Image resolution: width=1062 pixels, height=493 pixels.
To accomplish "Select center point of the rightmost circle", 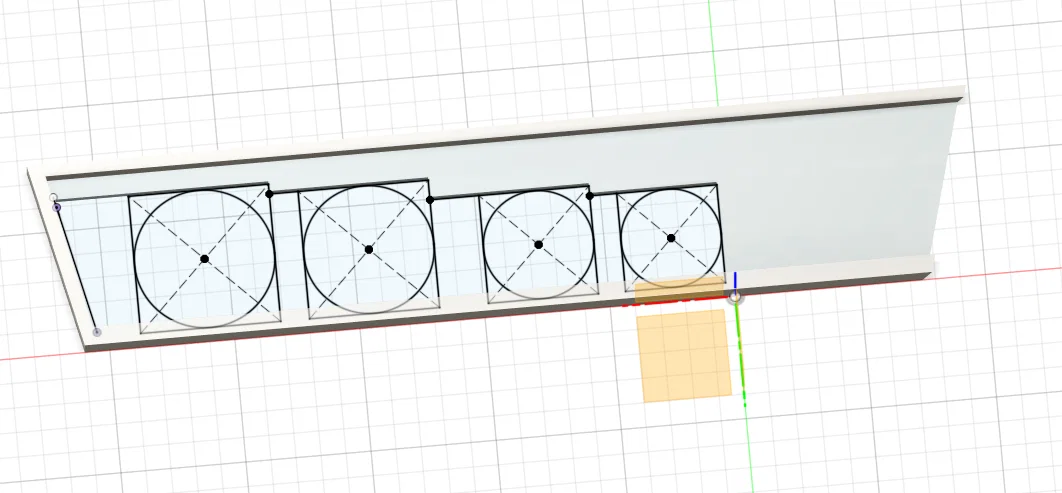I will (671, 238).
